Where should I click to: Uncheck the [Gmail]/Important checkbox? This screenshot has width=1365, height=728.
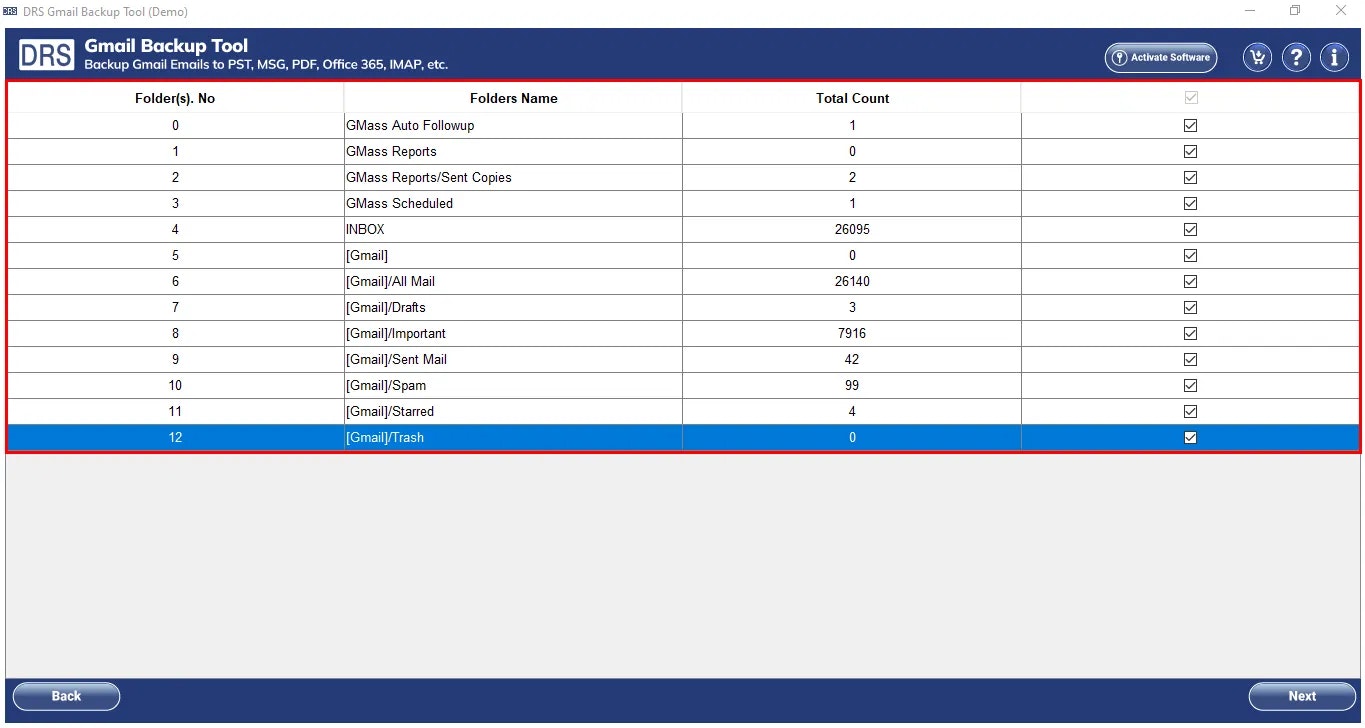tap(1190, 333)
